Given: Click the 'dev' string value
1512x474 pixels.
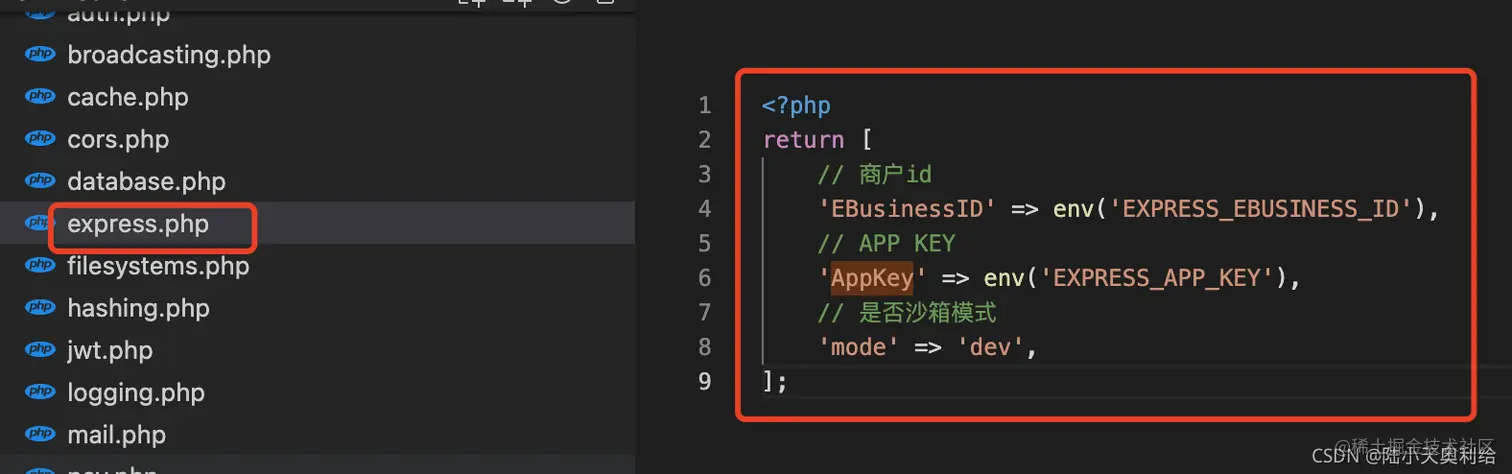Looking at the screenshot, I should coord(990,347).
